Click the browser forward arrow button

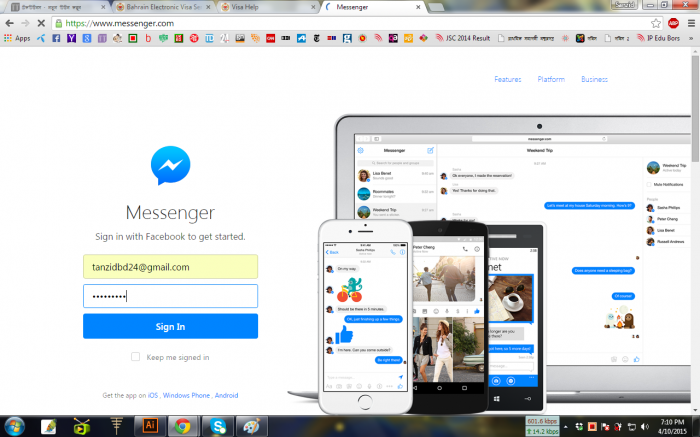point(25,23)
